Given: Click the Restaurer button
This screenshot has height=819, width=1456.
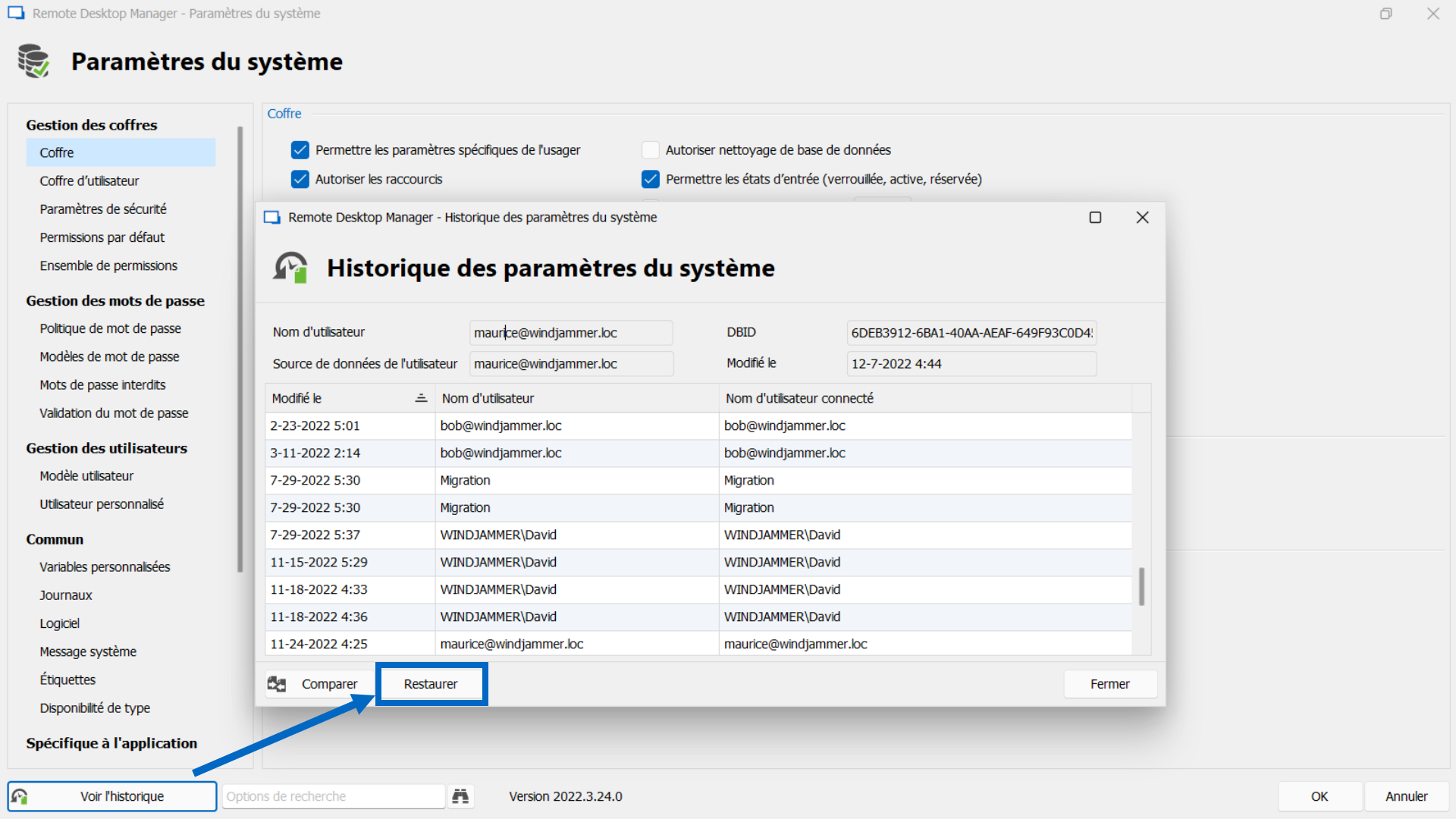Looking at the screenshot, I should (431, 683).
